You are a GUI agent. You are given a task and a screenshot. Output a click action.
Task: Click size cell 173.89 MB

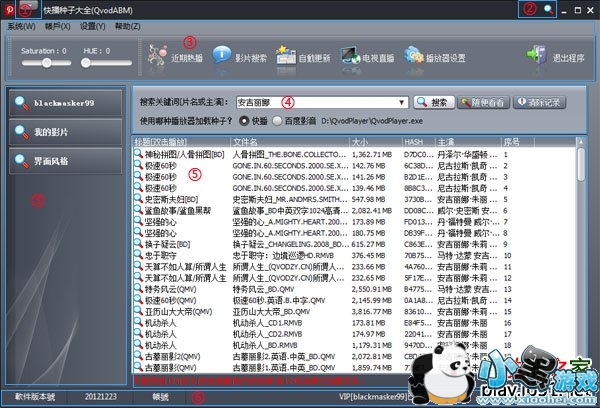pyautogui.click(x=368, y=222)
